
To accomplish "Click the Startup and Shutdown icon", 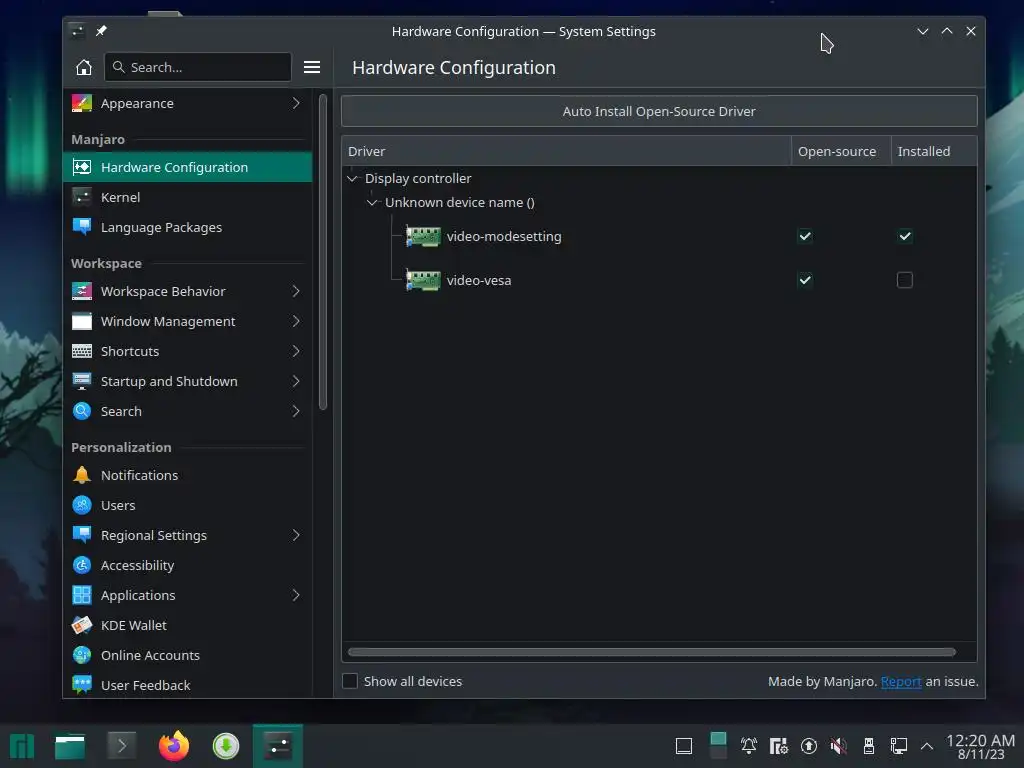I will click(82, 381).
